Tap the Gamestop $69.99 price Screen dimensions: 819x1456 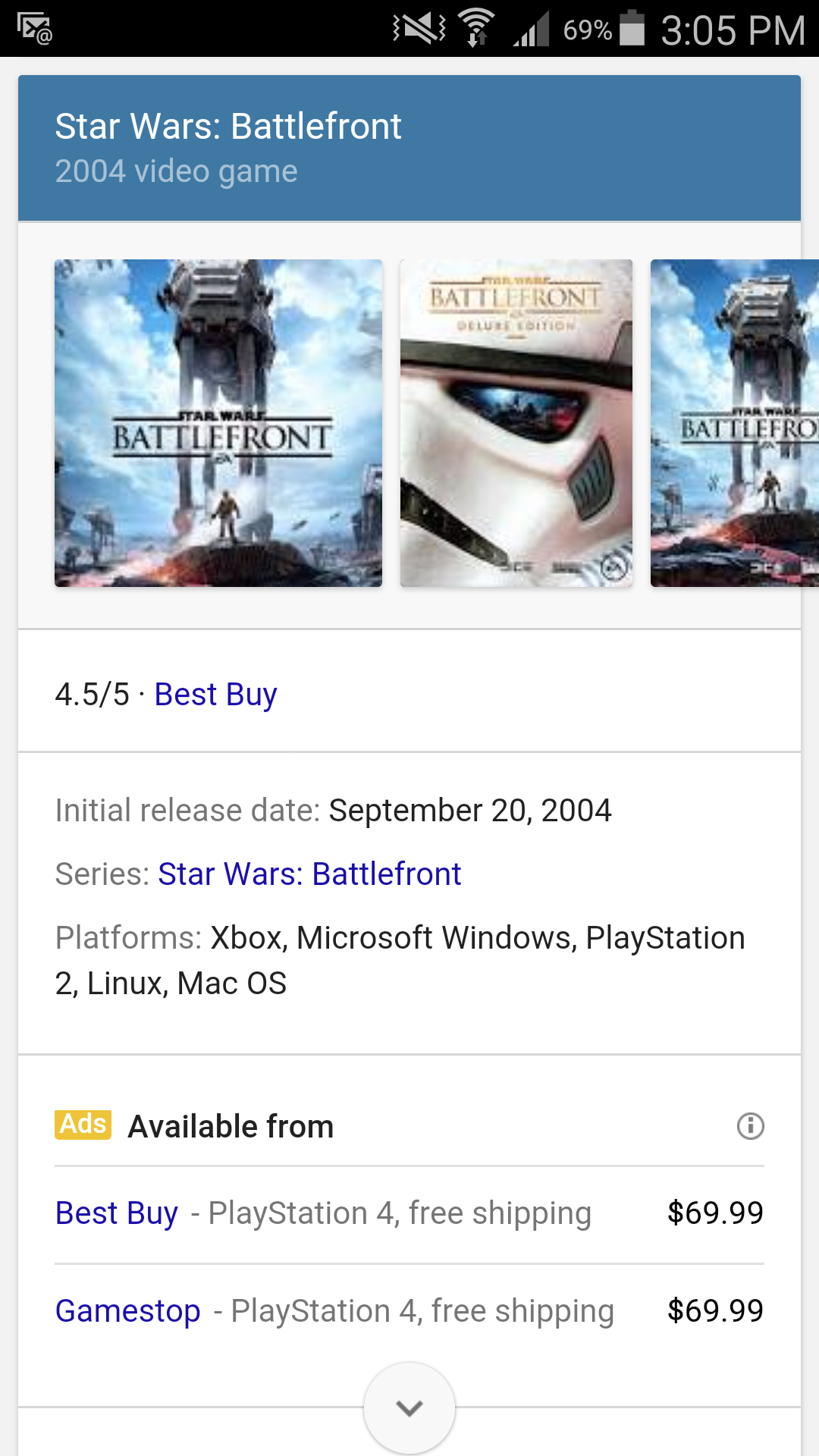pyautogui.click(x=715, y=1311)
